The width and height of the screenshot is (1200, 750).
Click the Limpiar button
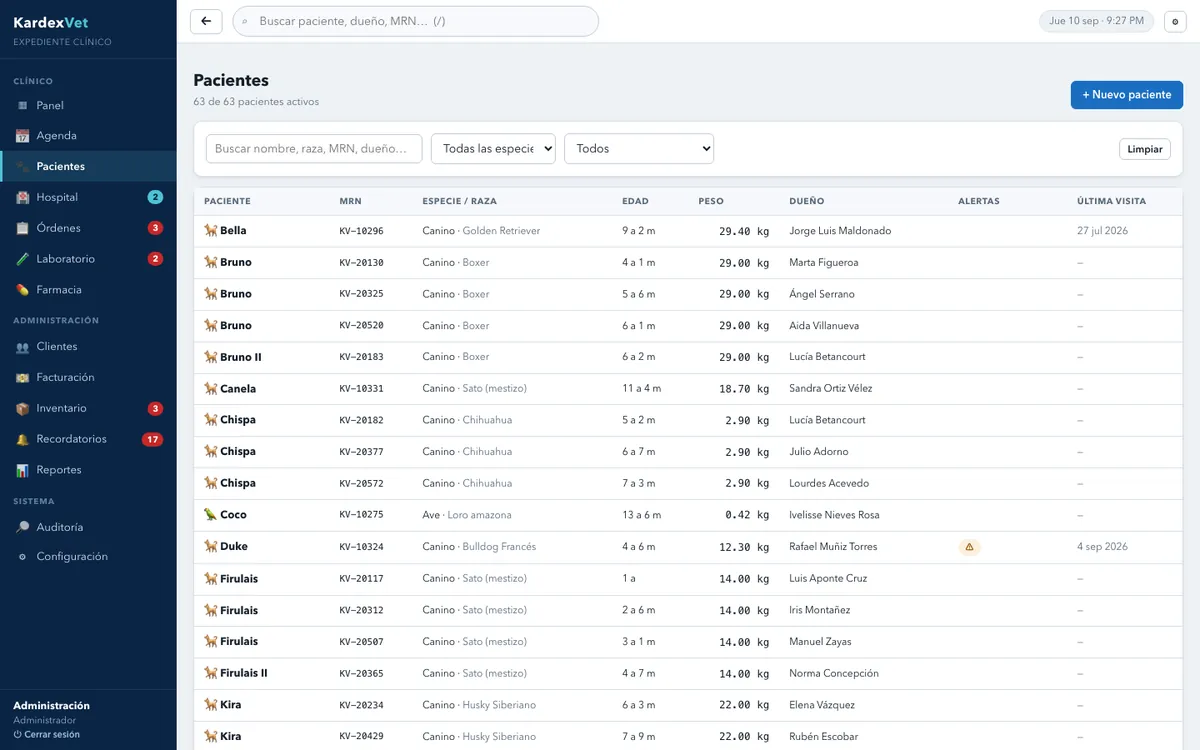pyautogui.click(x=1145, y=149)
